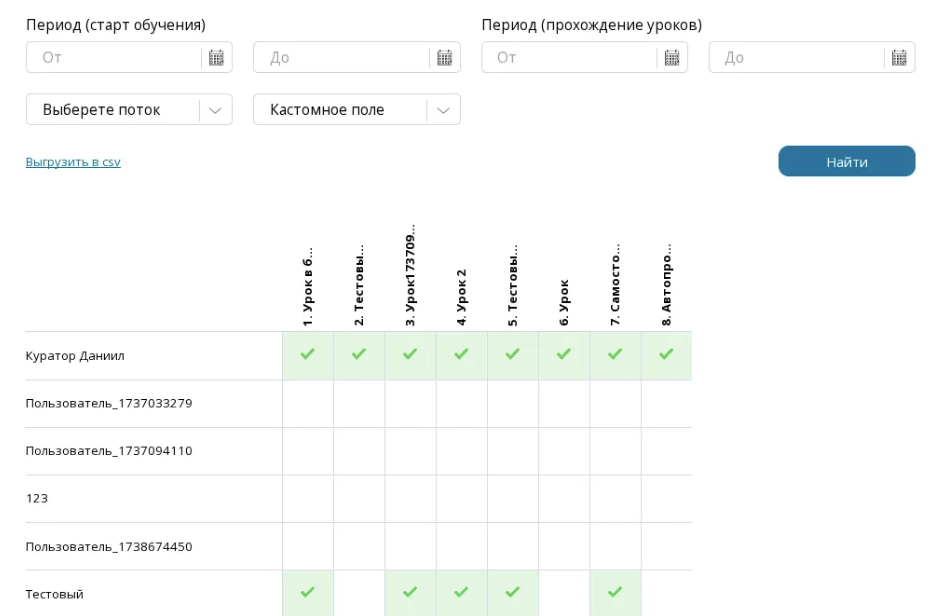Select column header 1. Урок в б...
Viewport: 931px width, 616px height.
point(308,286)
